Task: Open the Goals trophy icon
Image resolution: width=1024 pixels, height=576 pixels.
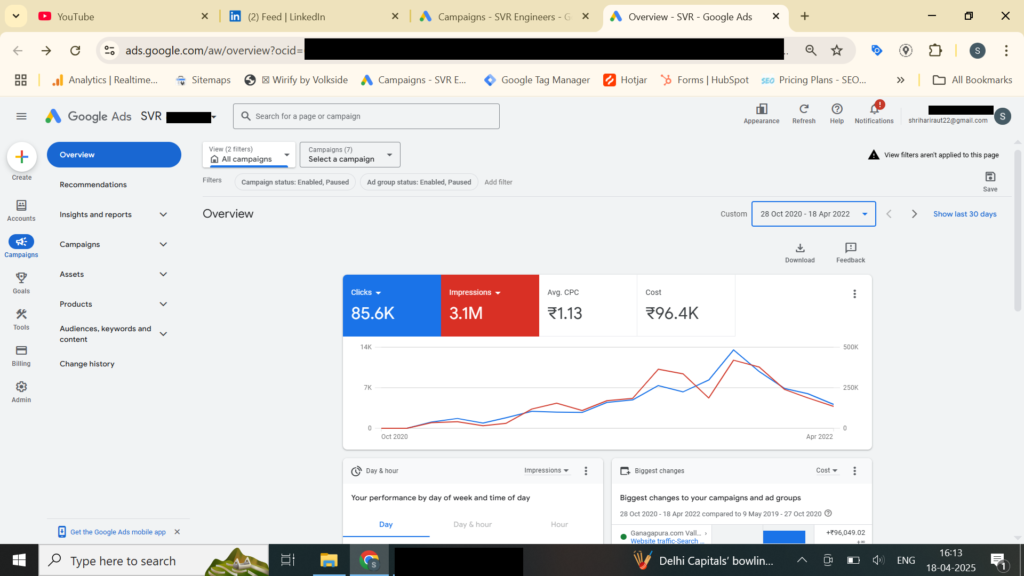Action: (21, 278)
